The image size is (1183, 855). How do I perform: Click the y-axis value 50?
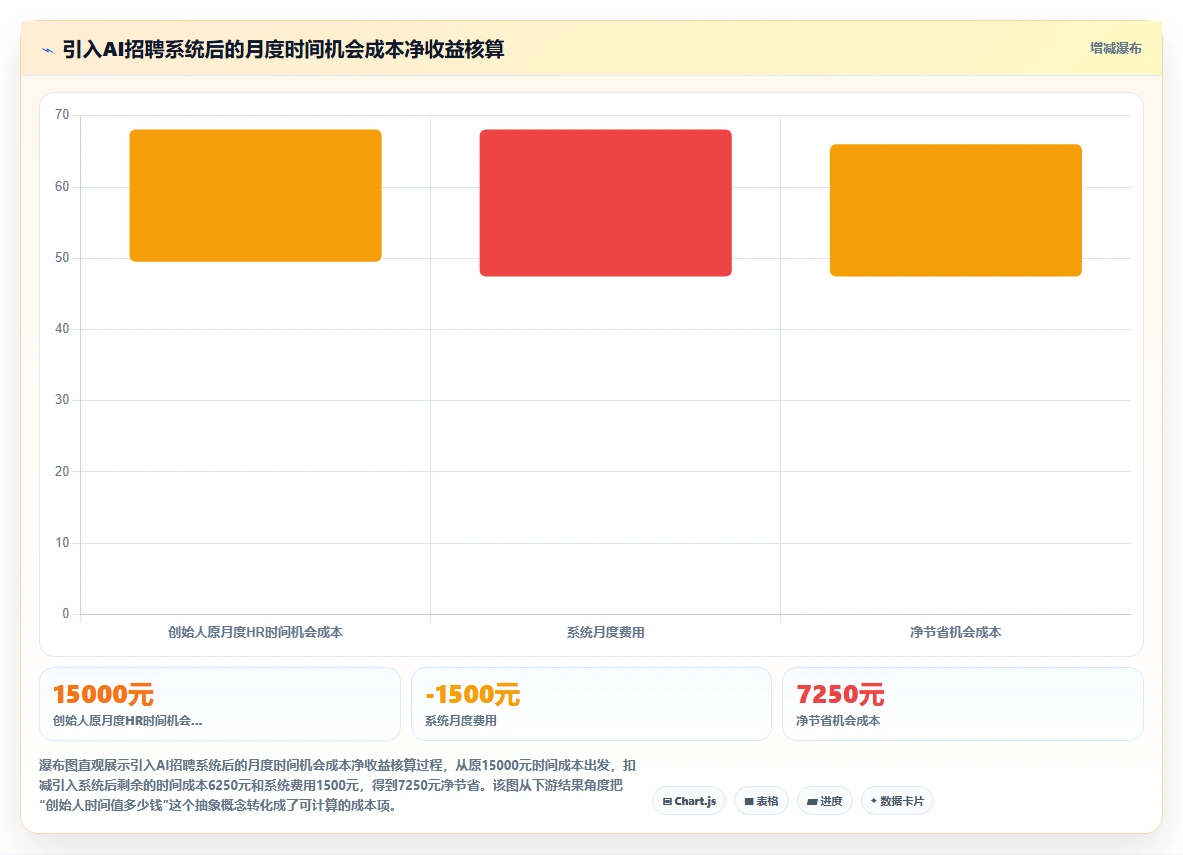tap(62, 257)
